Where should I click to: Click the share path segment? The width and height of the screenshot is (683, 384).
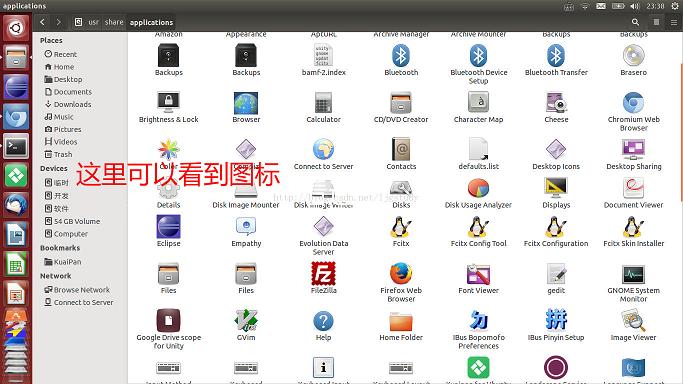point(114,22)
